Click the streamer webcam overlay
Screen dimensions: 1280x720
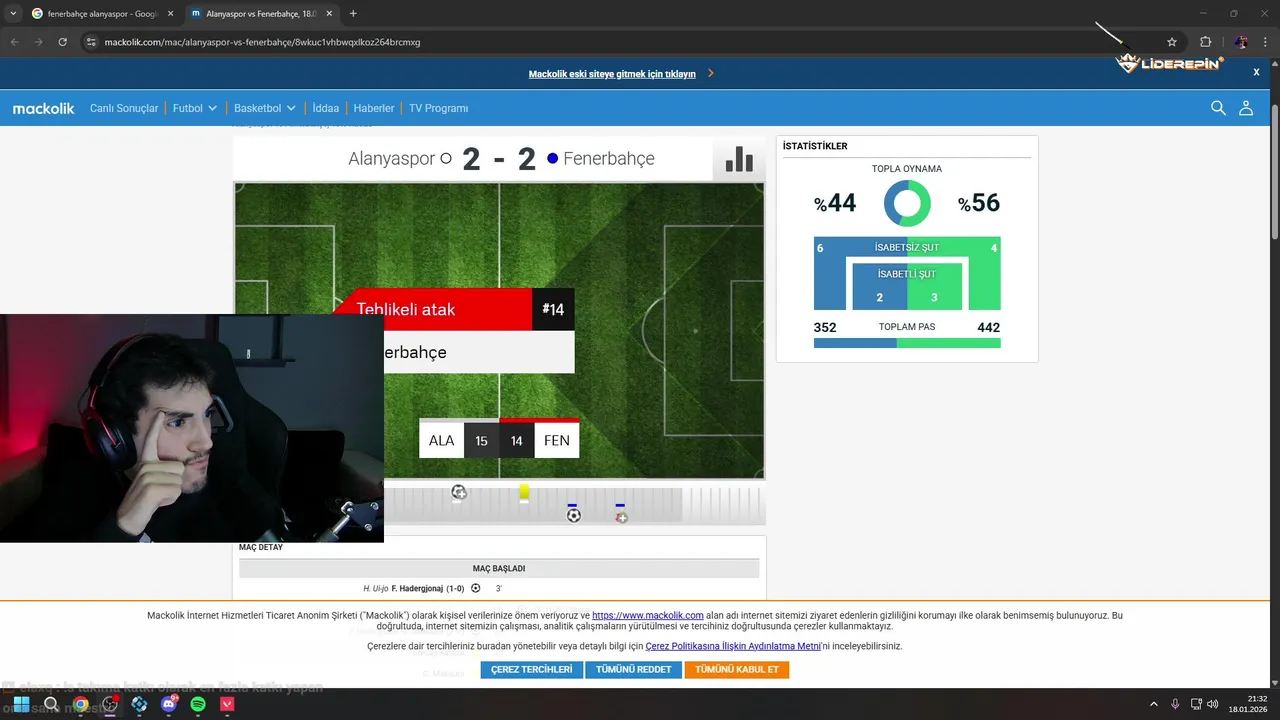(191, 428)
